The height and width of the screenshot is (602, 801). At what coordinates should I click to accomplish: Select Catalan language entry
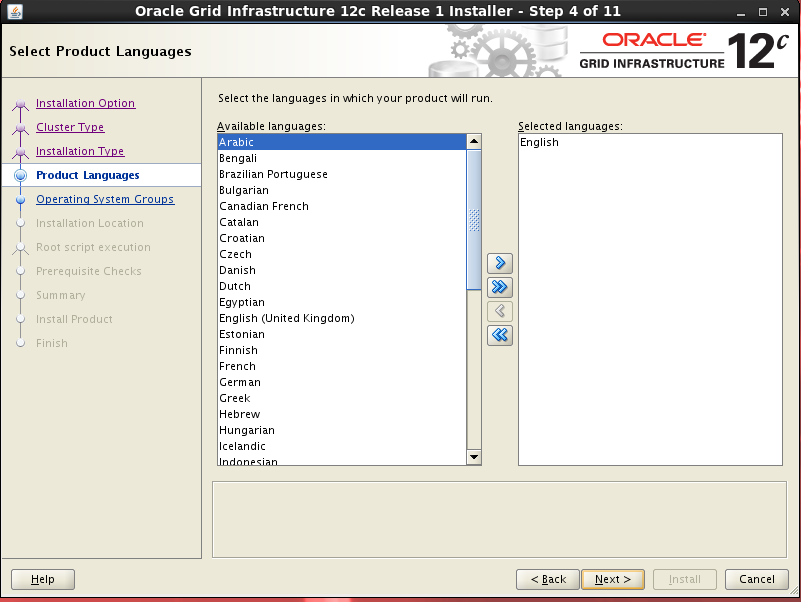point(342,222)
